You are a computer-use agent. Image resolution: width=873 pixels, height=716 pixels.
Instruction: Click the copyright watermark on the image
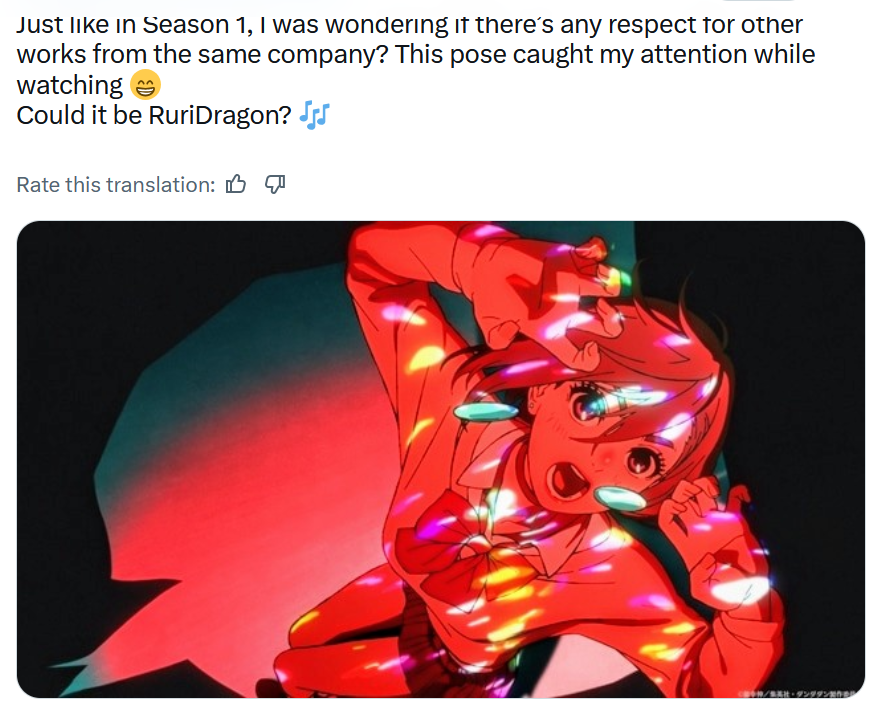click(x=797, y=694)
